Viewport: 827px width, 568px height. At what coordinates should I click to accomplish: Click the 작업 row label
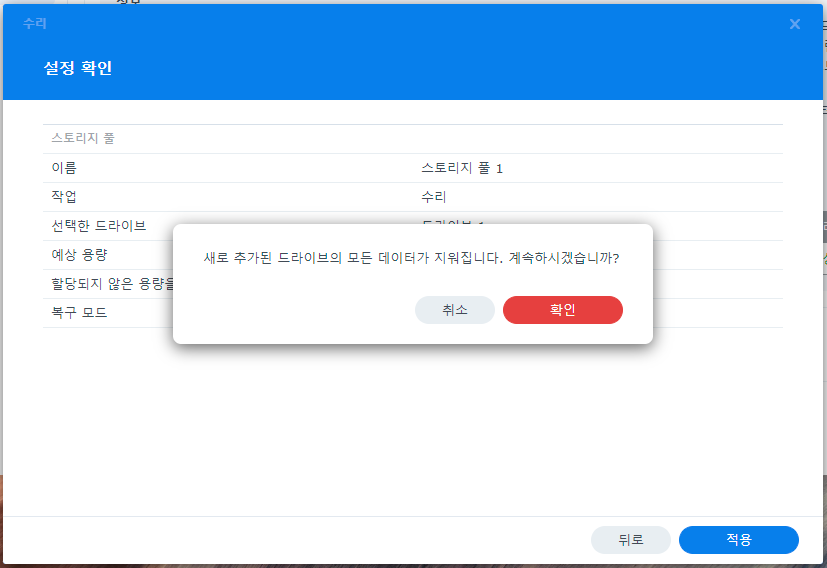point(64,197)
